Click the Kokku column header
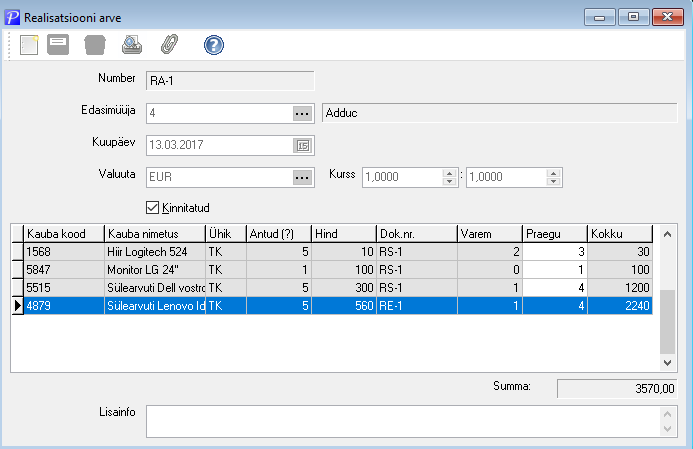 click(620, 234)
